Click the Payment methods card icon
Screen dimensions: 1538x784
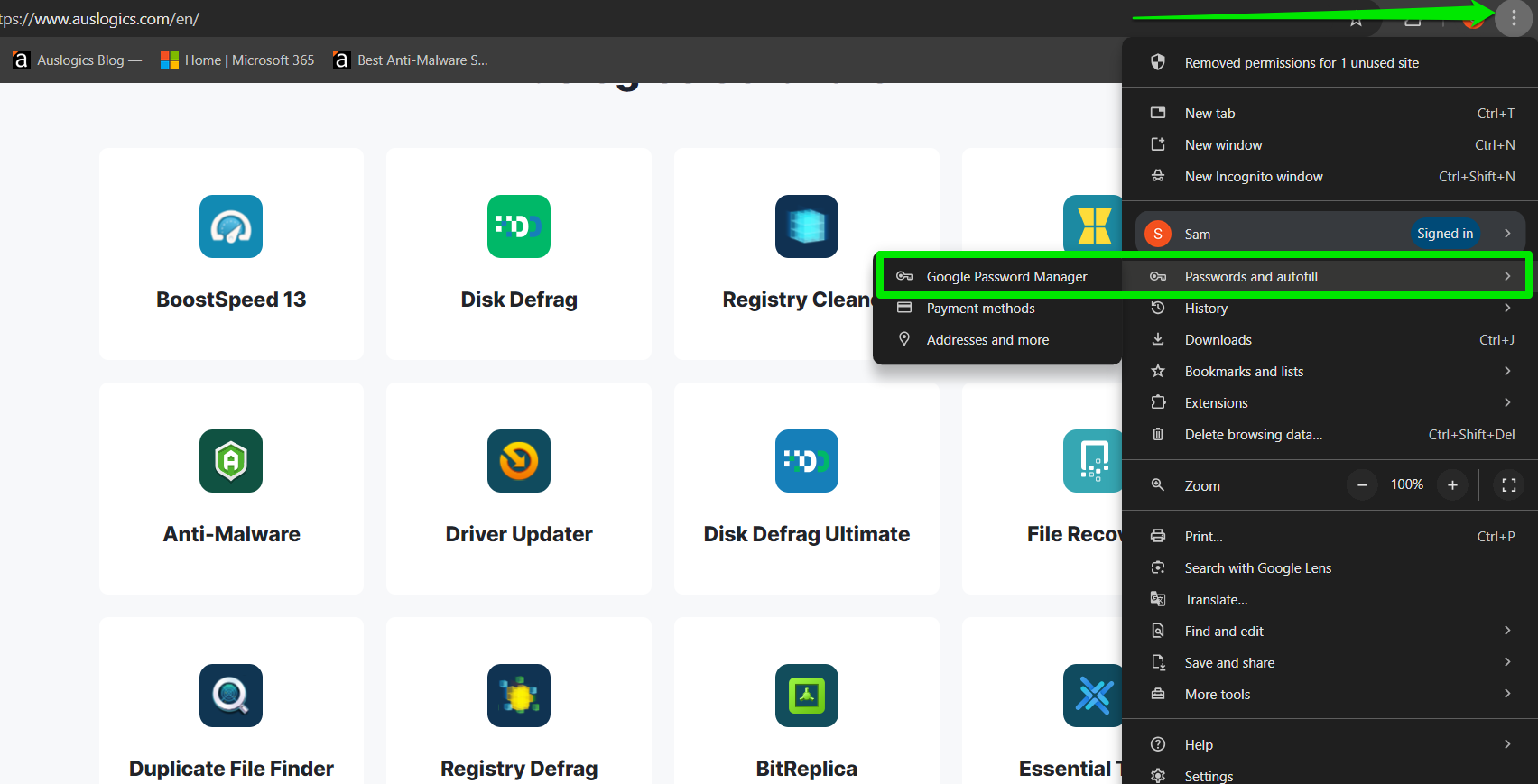click(904, 308)
